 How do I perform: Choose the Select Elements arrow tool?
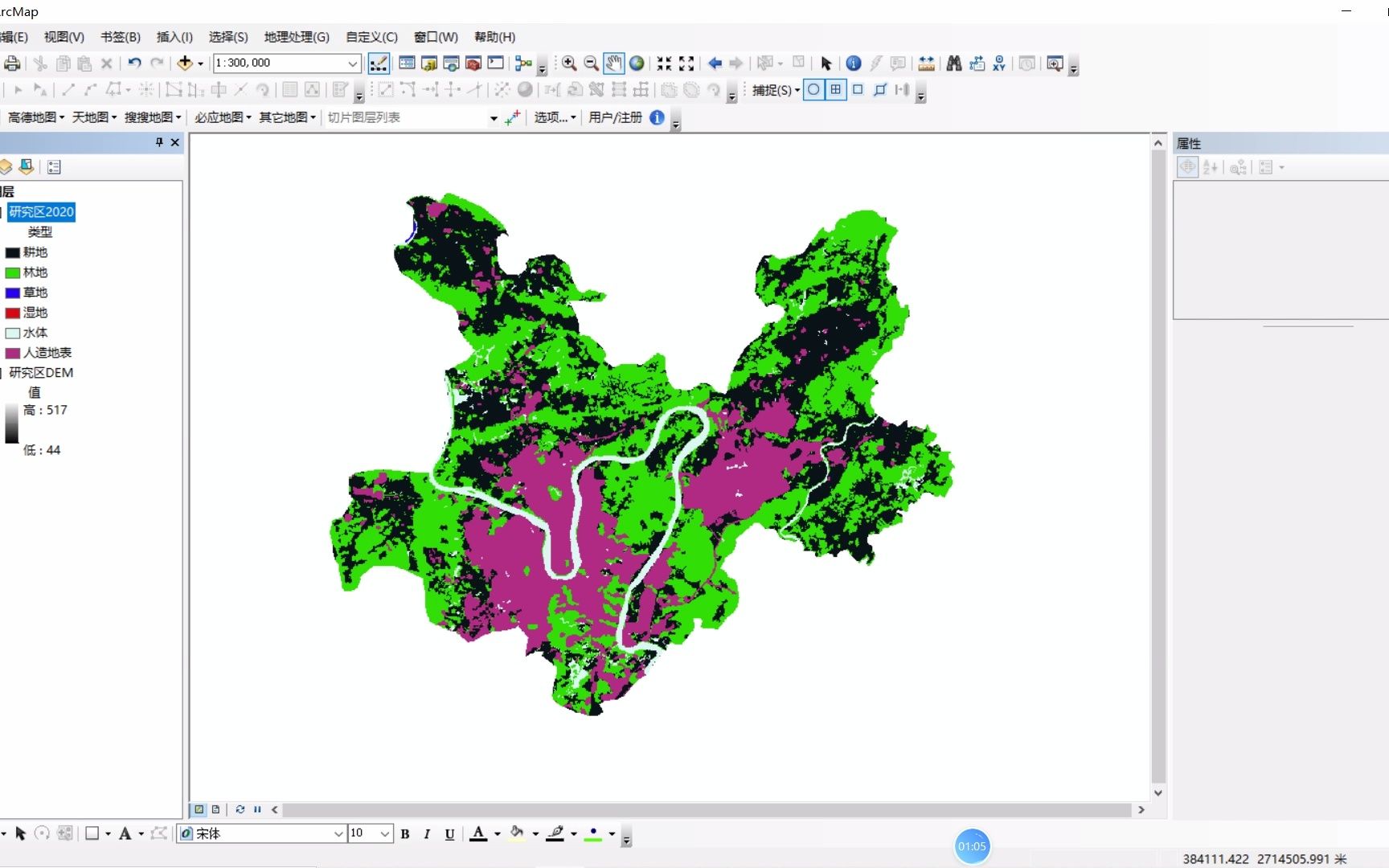826,63
